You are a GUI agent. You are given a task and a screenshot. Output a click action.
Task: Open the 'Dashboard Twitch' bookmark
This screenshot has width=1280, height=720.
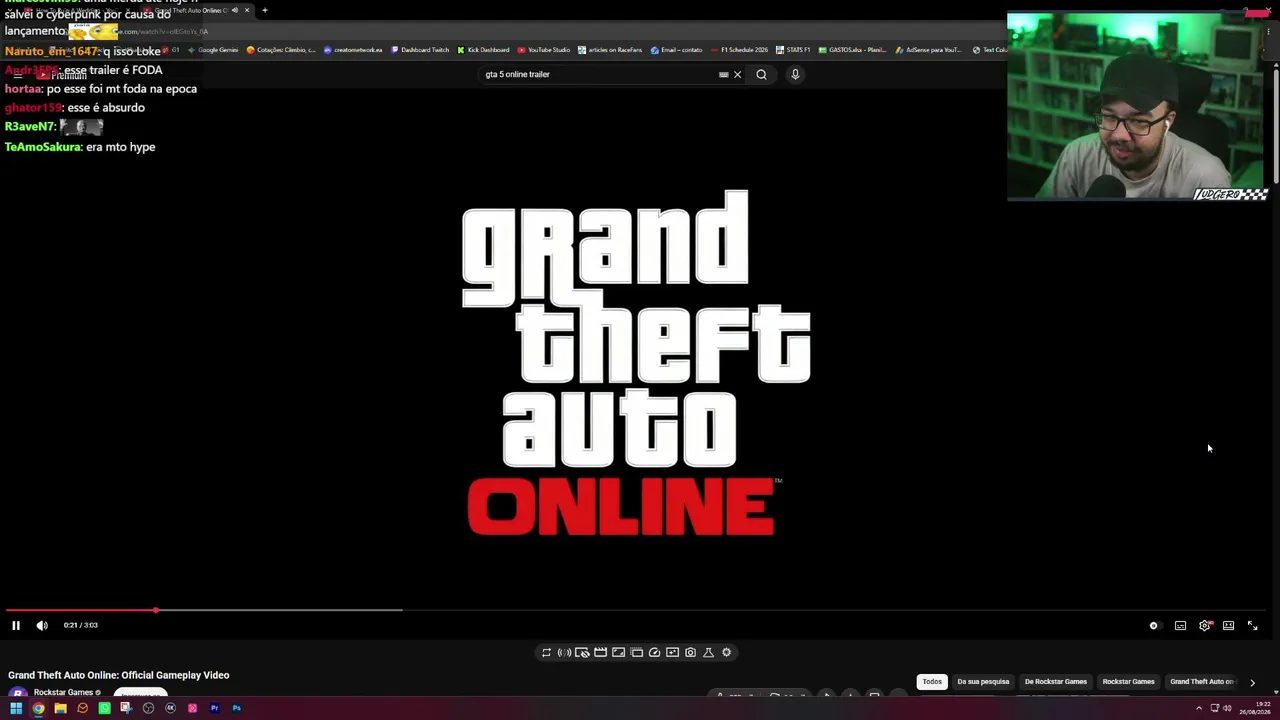(420, 50)
